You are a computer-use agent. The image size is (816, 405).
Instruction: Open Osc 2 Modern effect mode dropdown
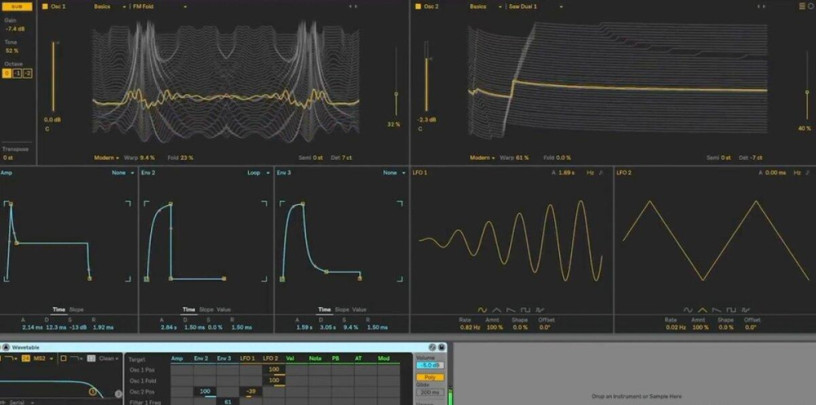(482, 157)
